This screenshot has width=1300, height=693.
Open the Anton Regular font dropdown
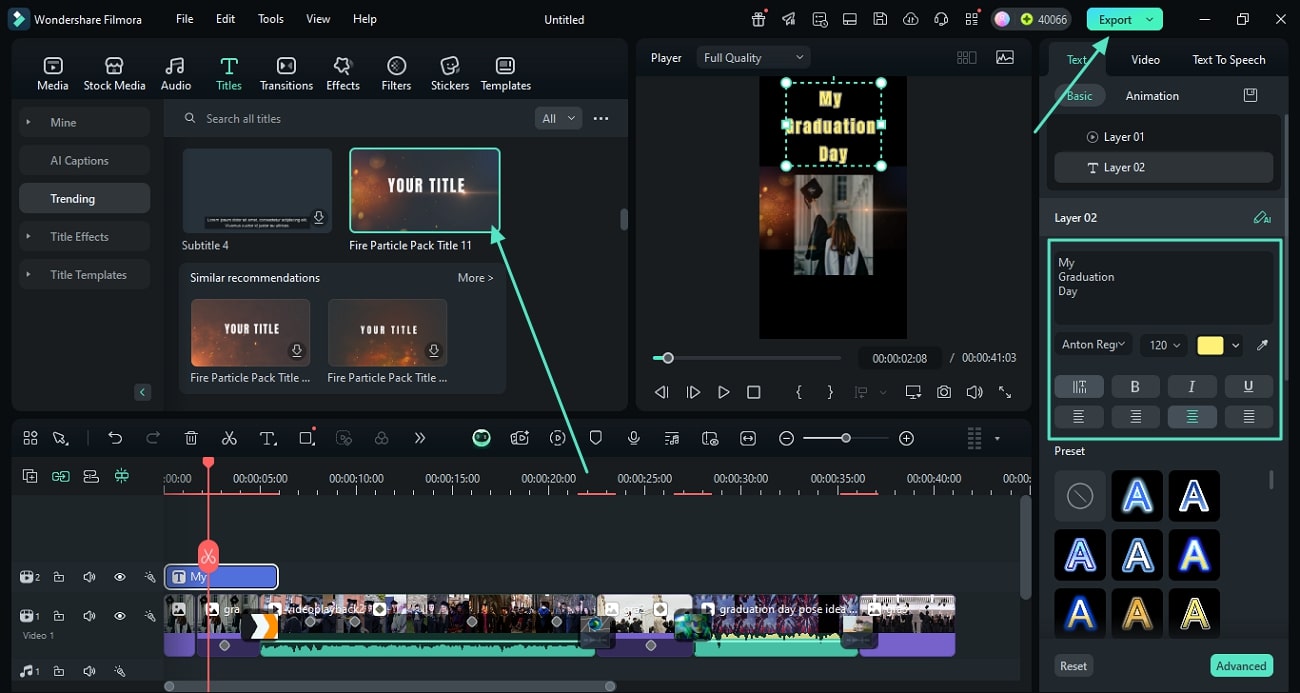[1093, 345]
